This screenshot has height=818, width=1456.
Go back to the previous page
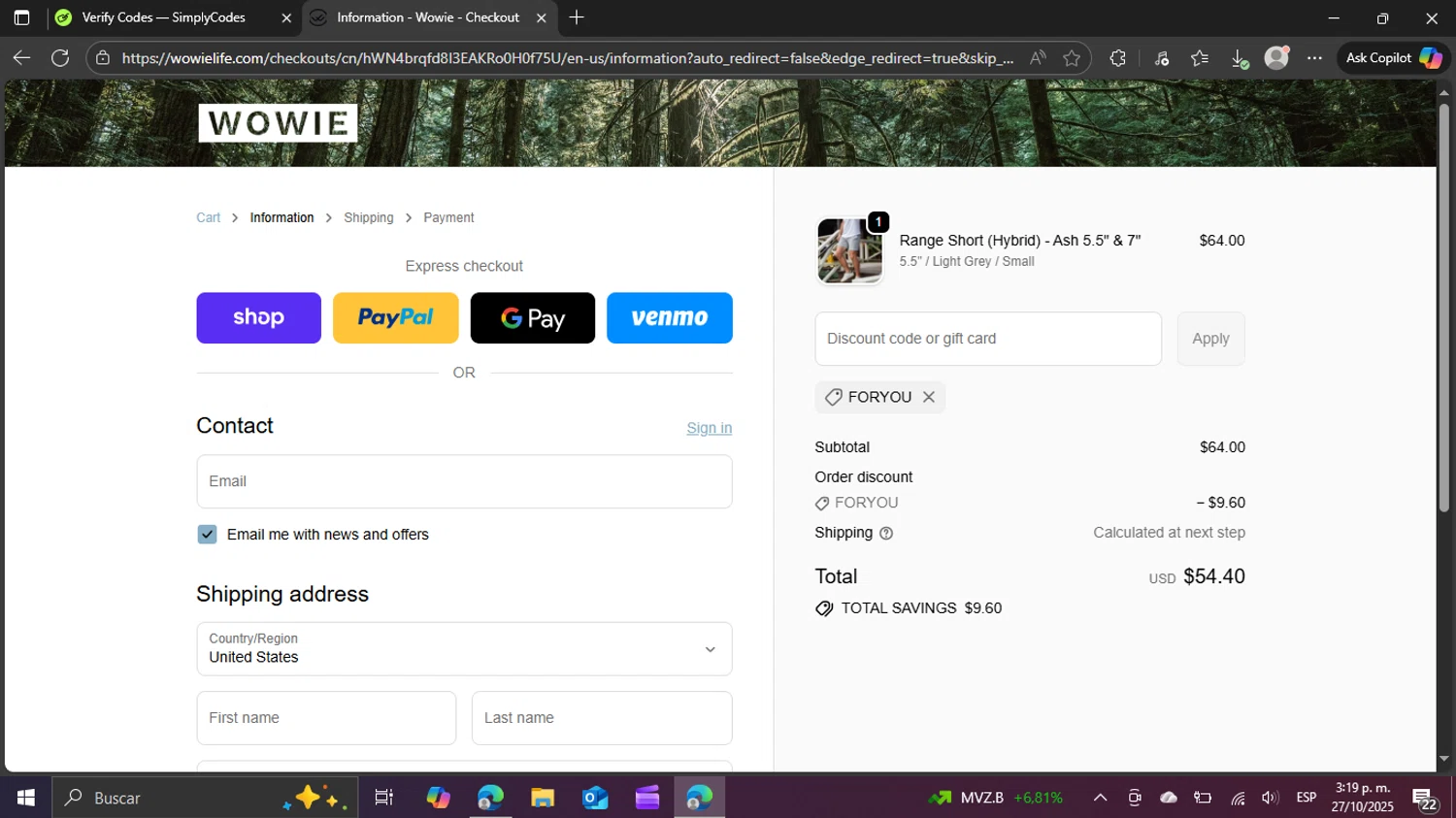[21, 58]
